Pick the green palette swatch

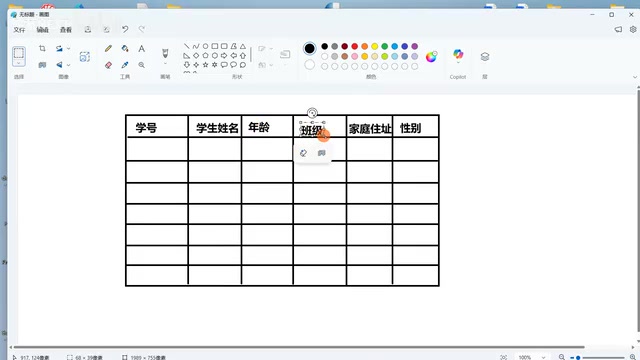384,47
